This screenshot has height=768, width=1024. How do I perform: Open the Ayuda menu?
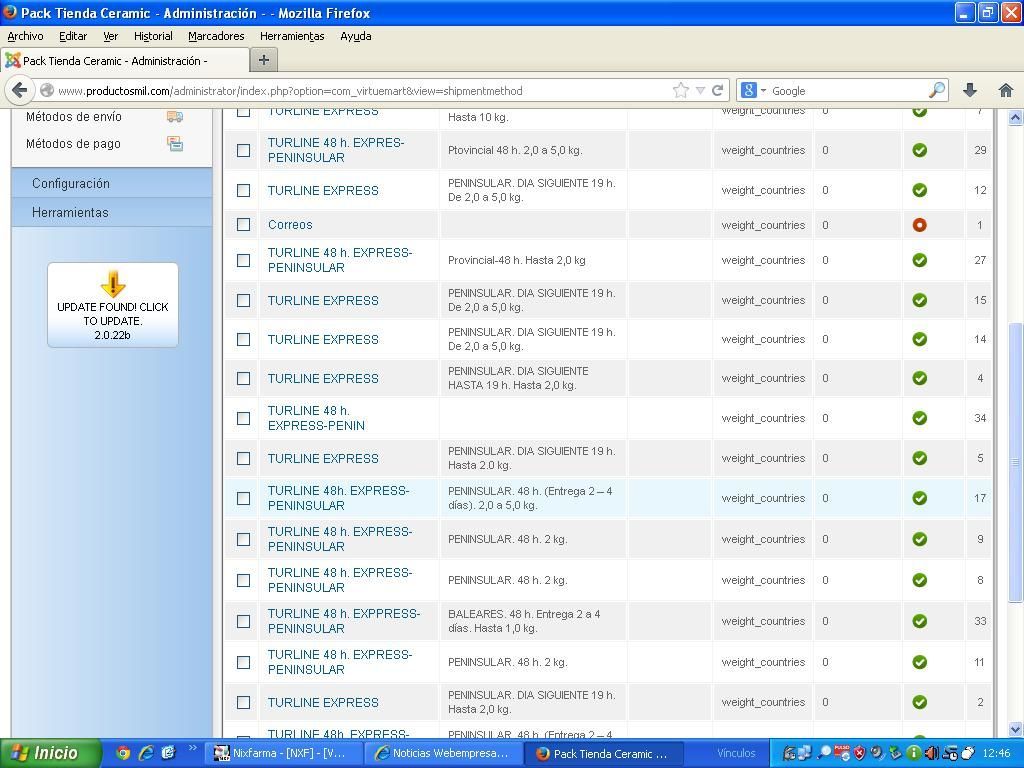point(356,36)
